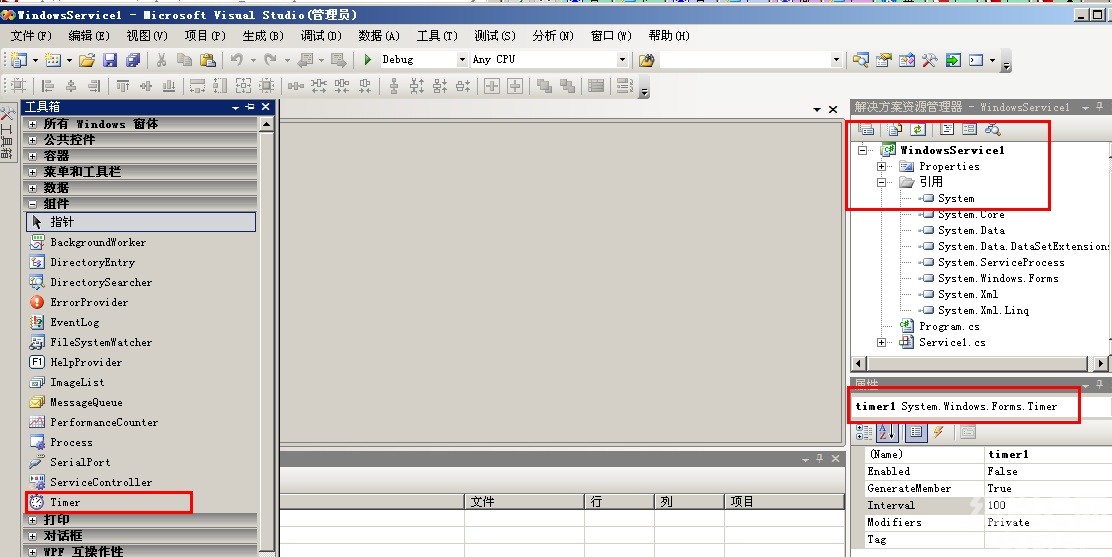Click the Copy icon in toolbar
This screenshot has width=1112, height=557.
(184, 60)
